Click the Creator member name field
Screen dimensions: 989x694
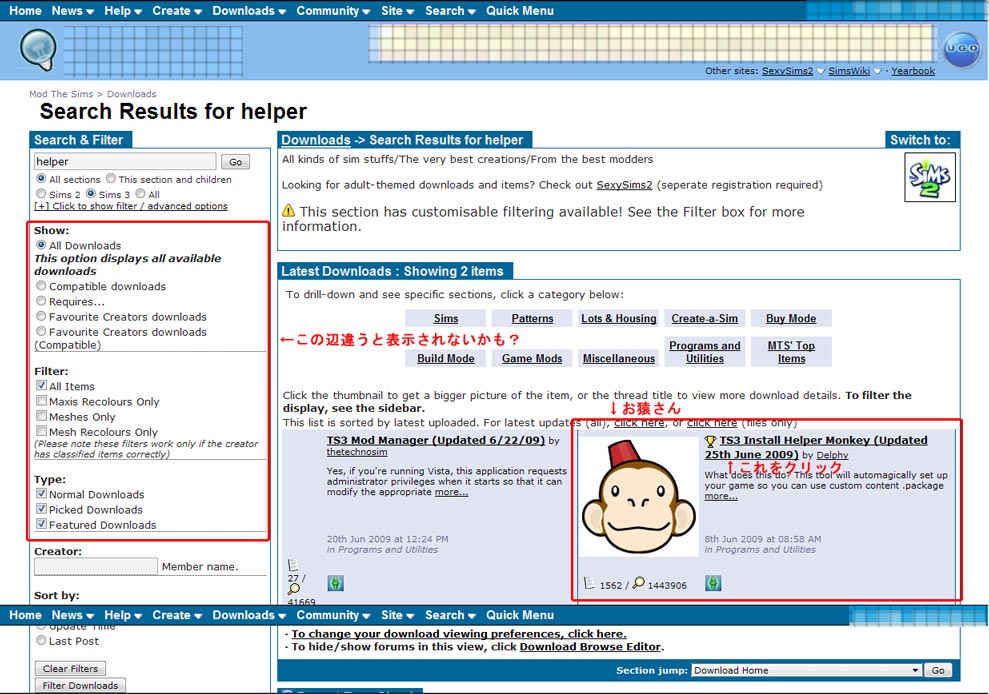point(96,567)
